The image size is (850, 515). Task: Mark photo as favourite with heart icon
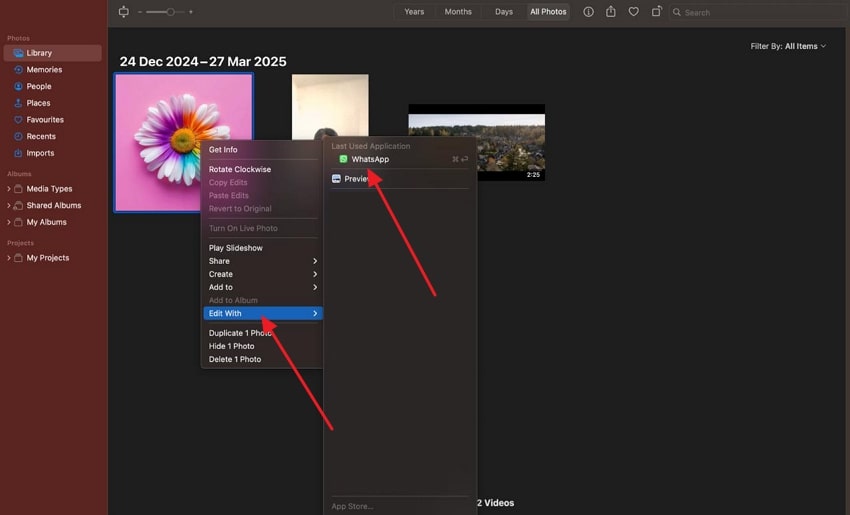tap(633, 12)
